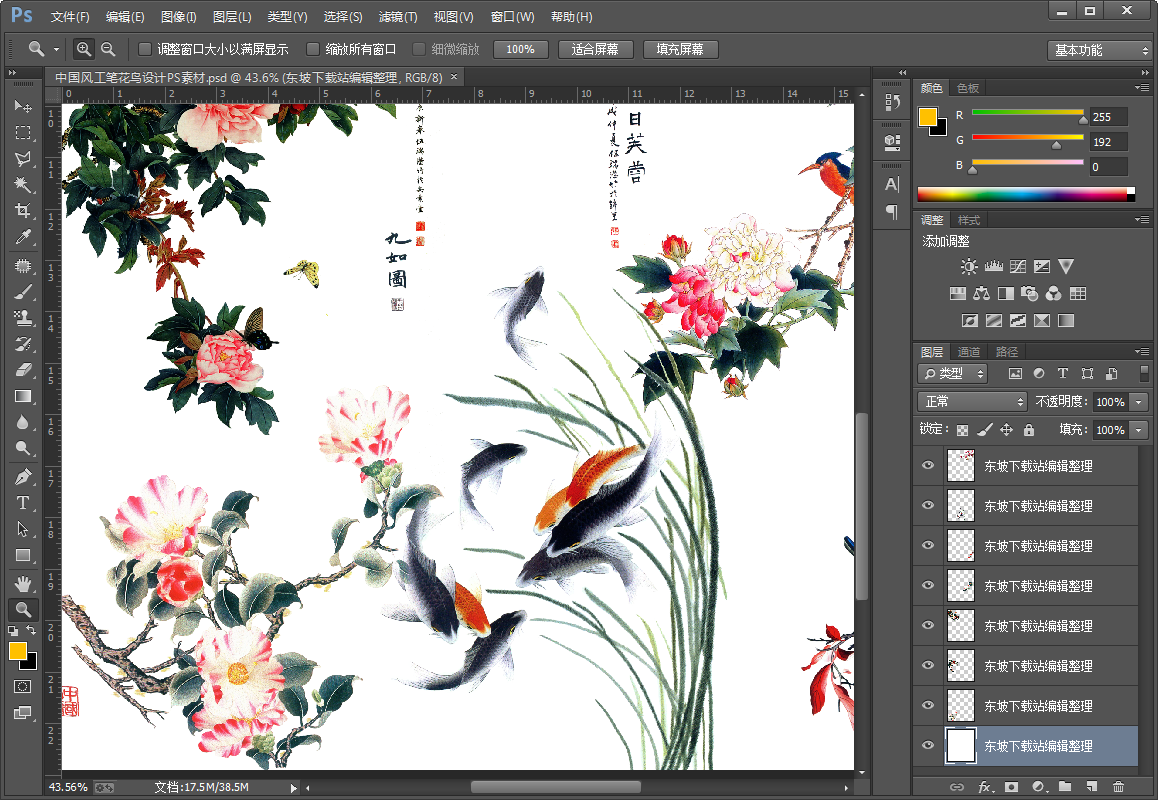Select the Horizontal Type tool

tap(22, 503)
